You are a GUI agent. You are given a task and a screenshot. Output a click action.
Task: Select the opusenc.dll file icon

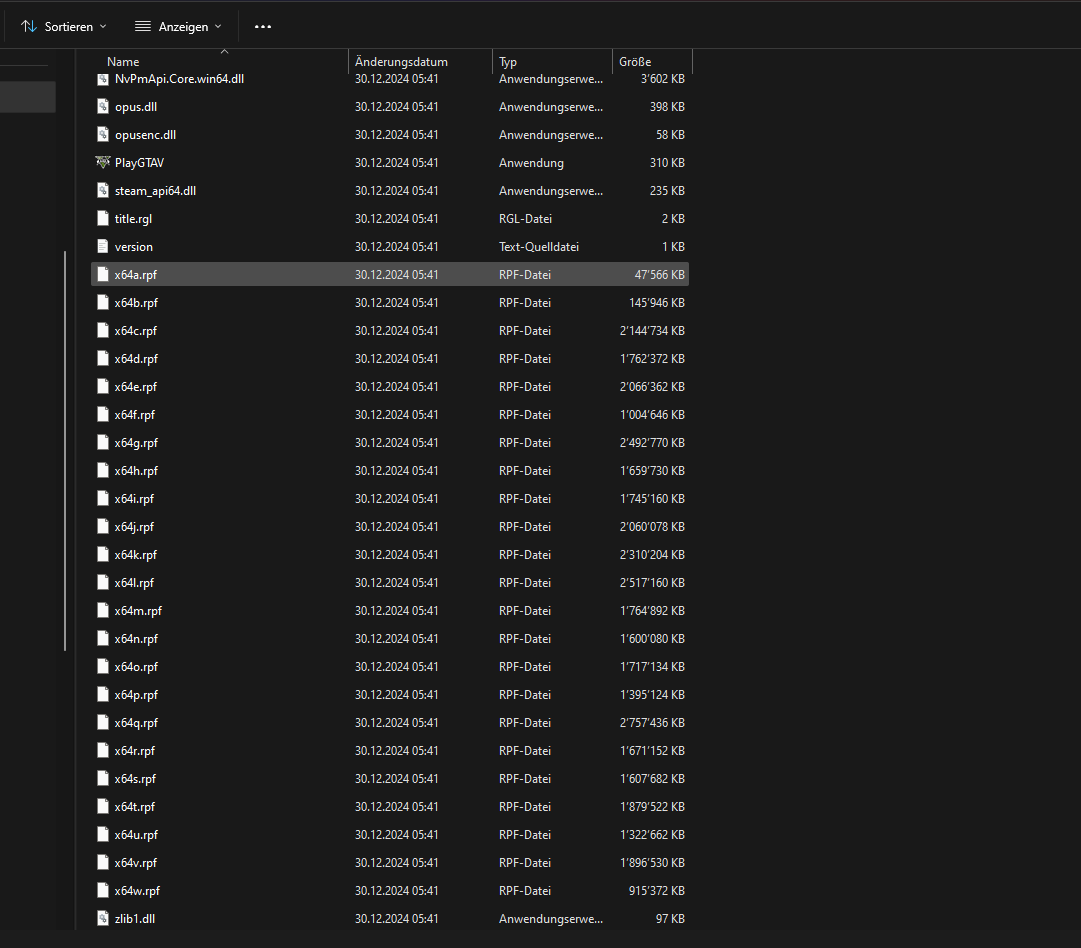(x=102, y=134)
